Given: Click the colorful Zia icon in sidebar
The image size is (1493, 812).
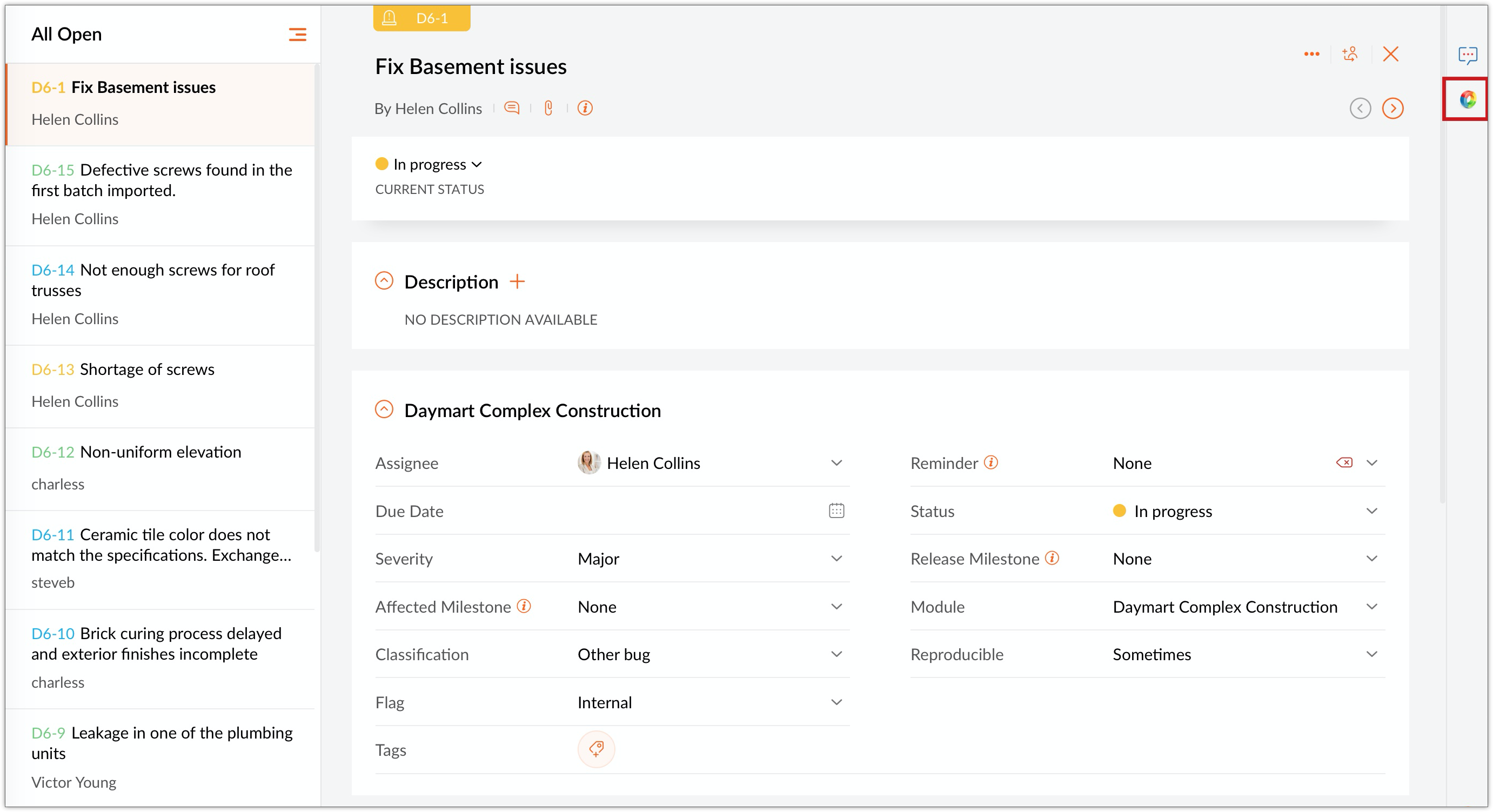Looking at the screenshot, I should (1468, 99).
